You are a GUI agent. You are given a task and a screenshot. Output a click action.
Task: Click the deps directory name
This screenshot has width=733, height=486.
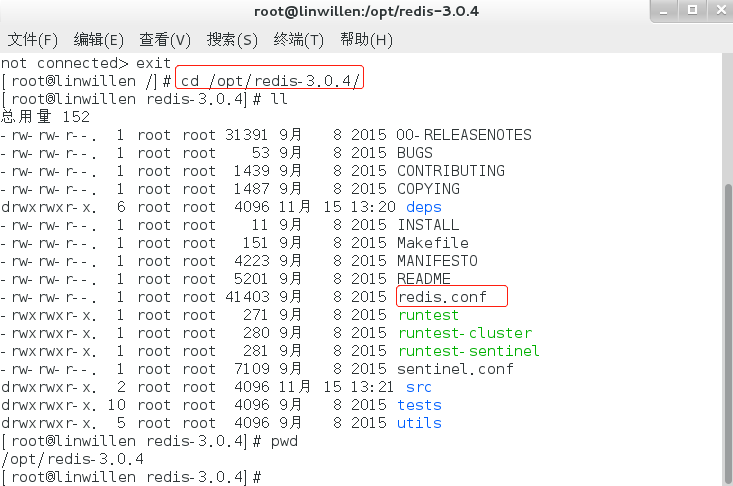[x=424, y=207]
